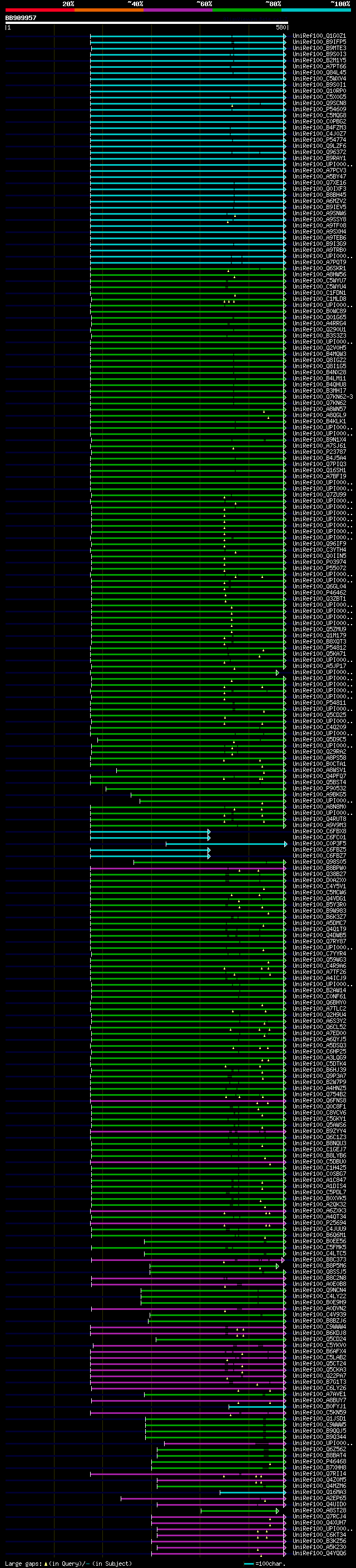
Task: Click the short green alignment bar for UniRef100_A8ST28
Action: [x=240, y=1510]
